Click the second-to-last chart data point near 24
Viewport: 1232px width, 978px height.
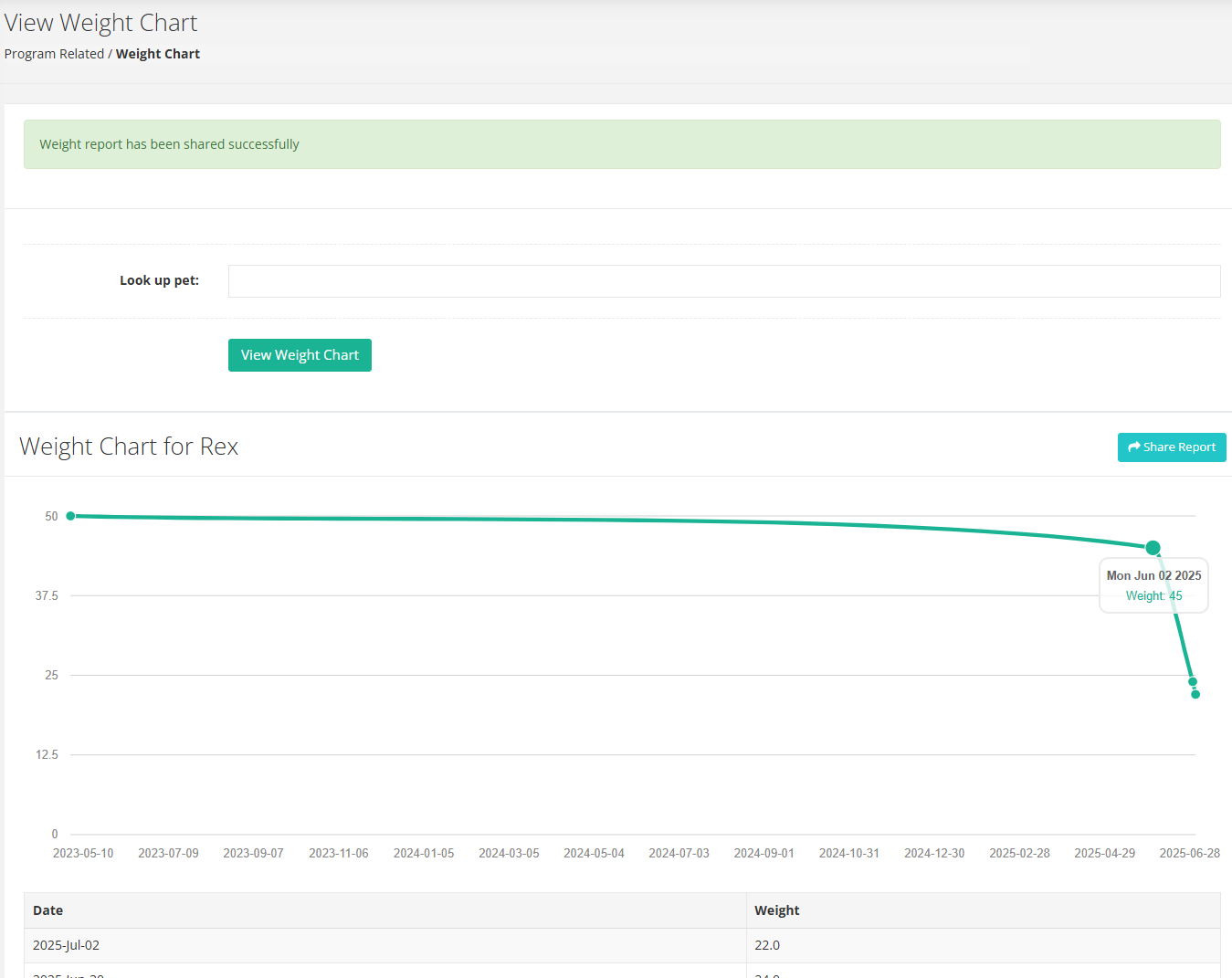click(1193, 681)
